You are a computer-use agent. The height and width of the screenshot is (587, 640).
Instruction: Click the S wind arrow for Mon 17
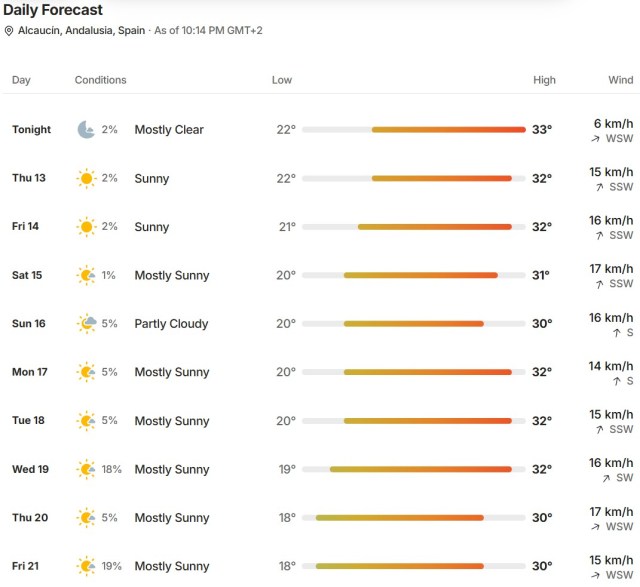point(617,381)
